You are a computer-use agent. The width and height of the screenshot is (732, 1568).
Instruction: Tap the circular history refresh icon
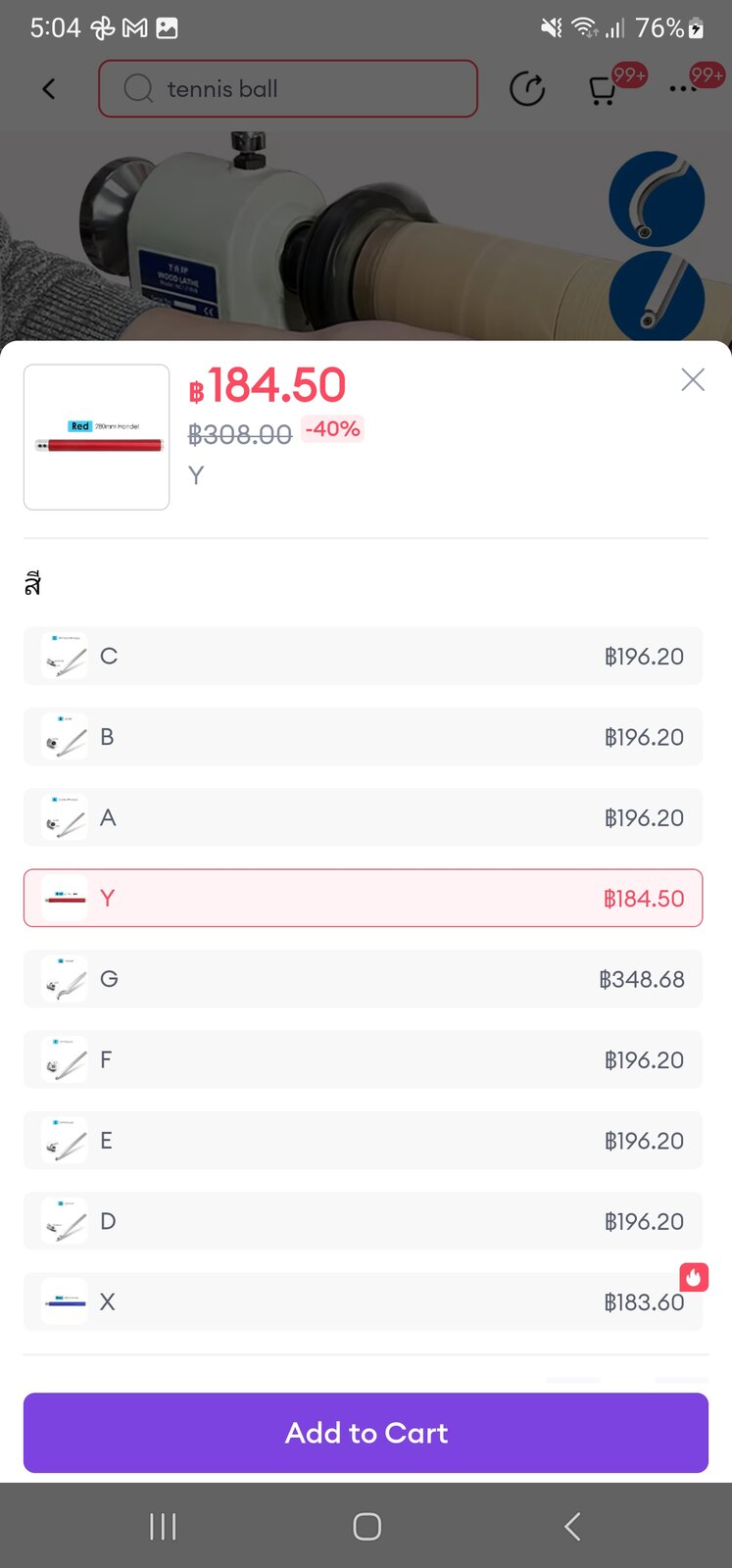pyautogui.click(x=527, y=89)
